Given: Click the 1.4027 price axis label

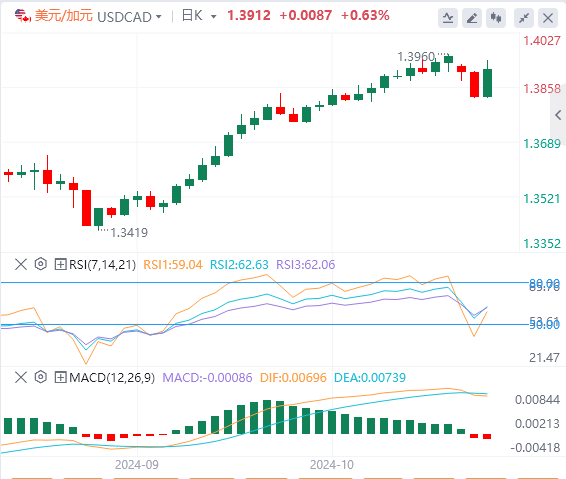Looking at the screenshot, I should point(542,41).
